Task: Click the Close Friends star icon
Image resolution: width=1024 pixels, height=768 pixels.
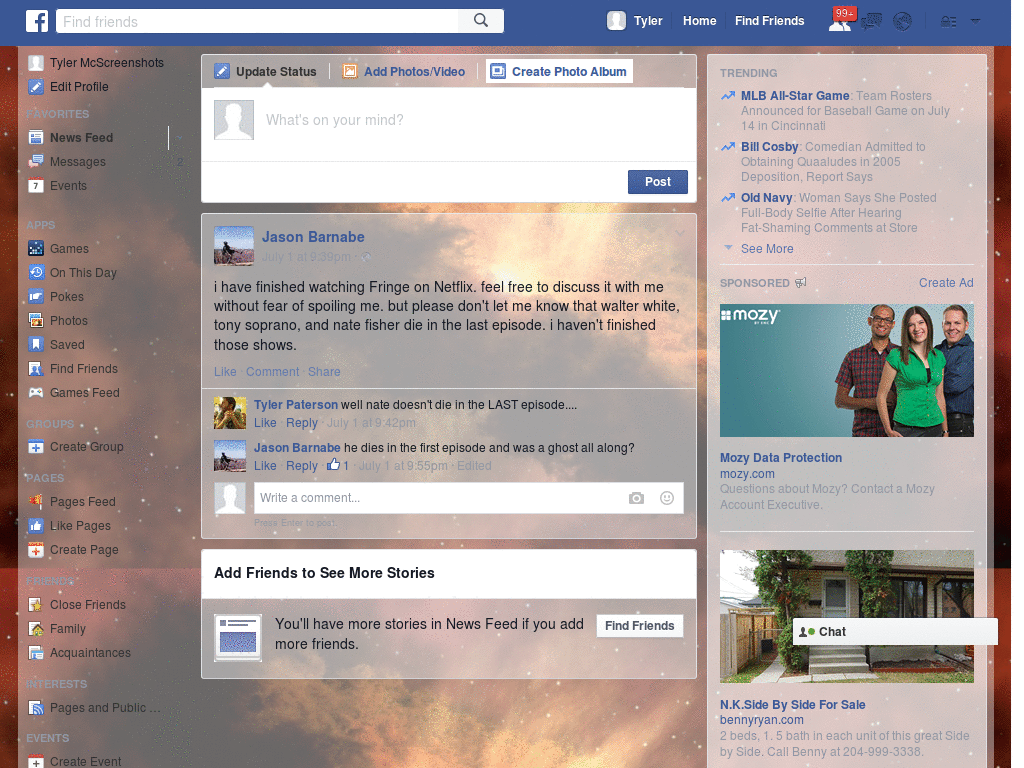Action: 36,605
